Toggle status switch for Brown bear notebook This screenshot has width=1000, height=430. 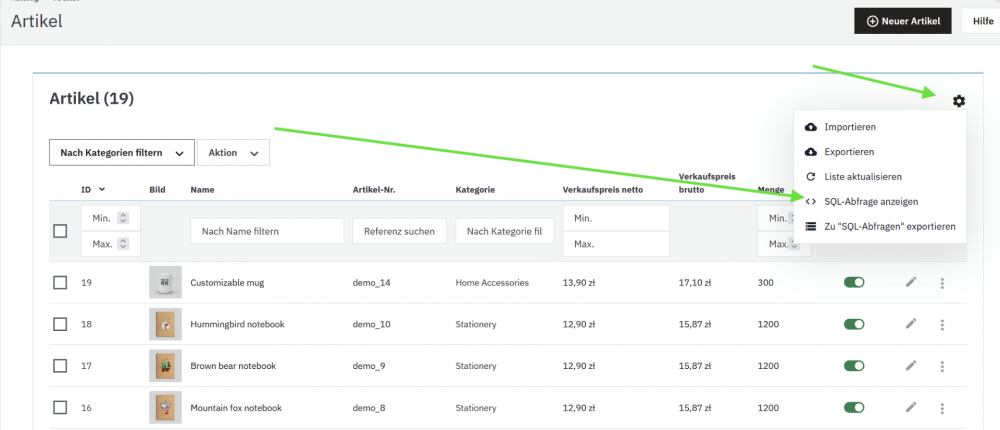(x=854, y=366)
